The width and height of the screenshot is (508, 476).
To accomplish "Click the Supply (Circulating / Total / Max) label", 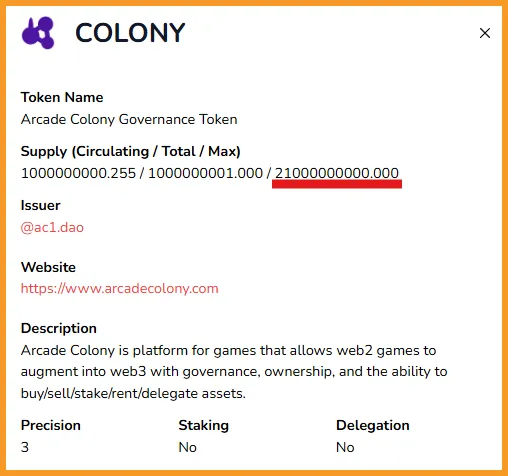I will [x=131, y=151].
